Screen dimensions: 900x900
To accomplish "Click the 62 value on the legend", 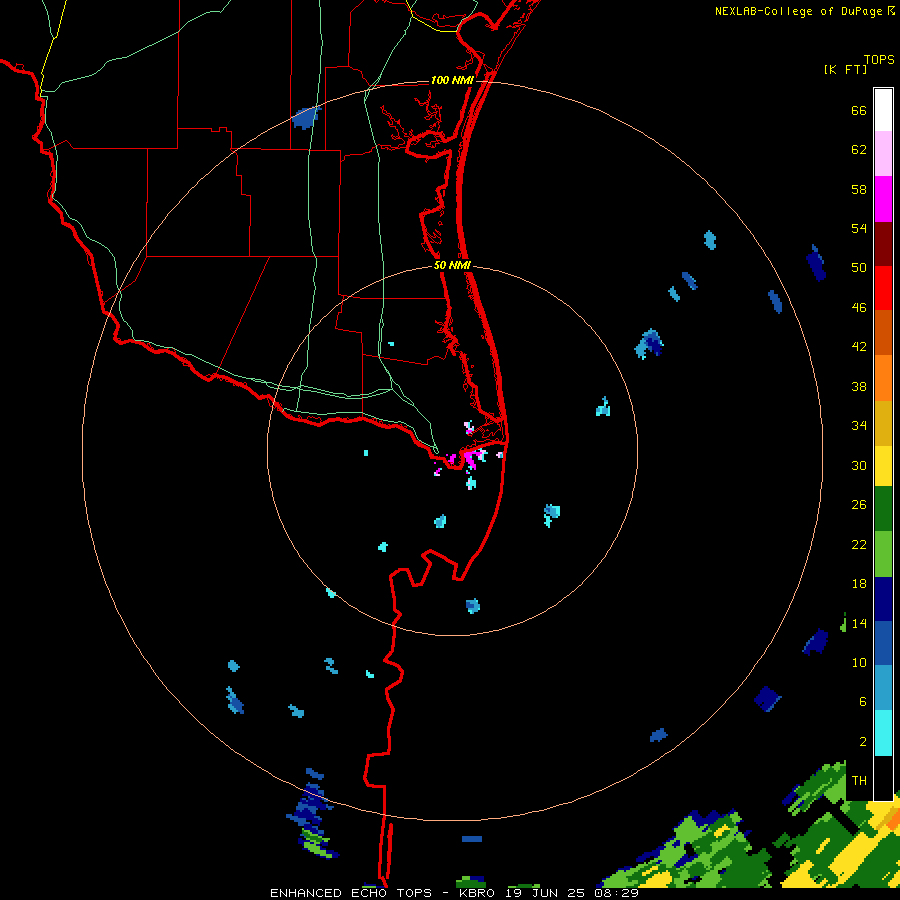I will 859,150.
